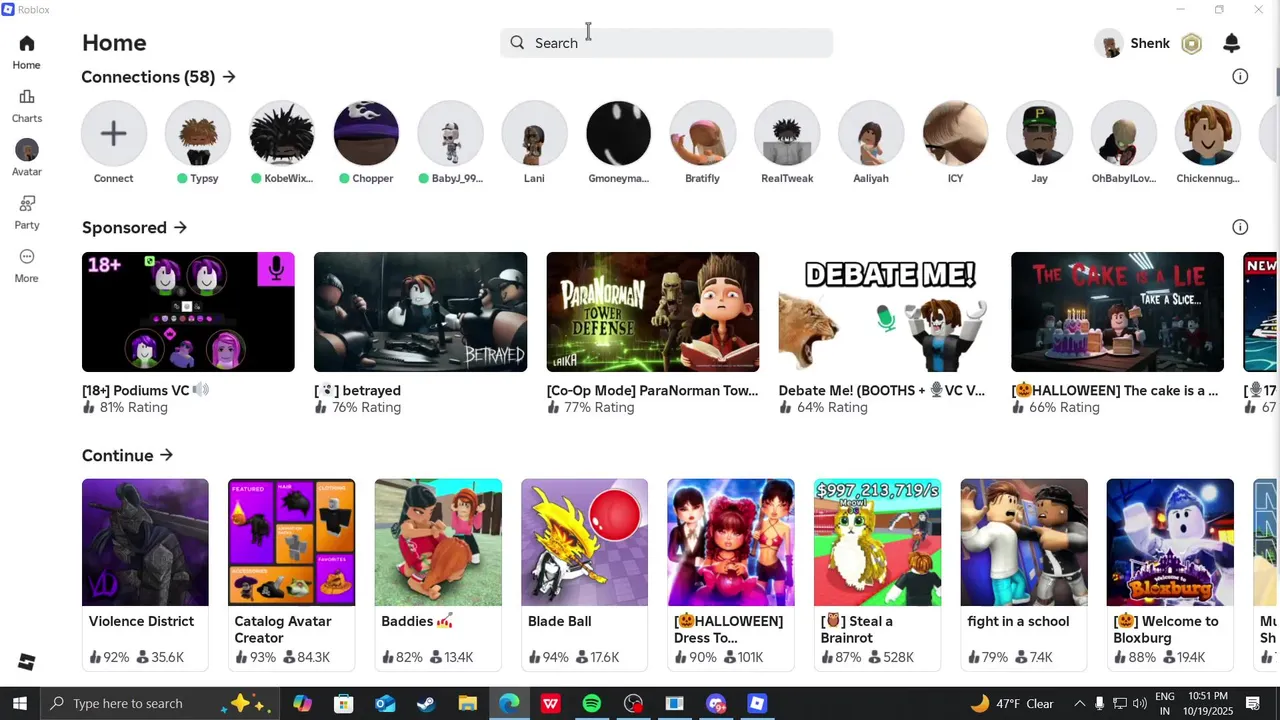Click the Home page heading
This screenshot has width=1280, height=720.
click(x=114, y=43)
